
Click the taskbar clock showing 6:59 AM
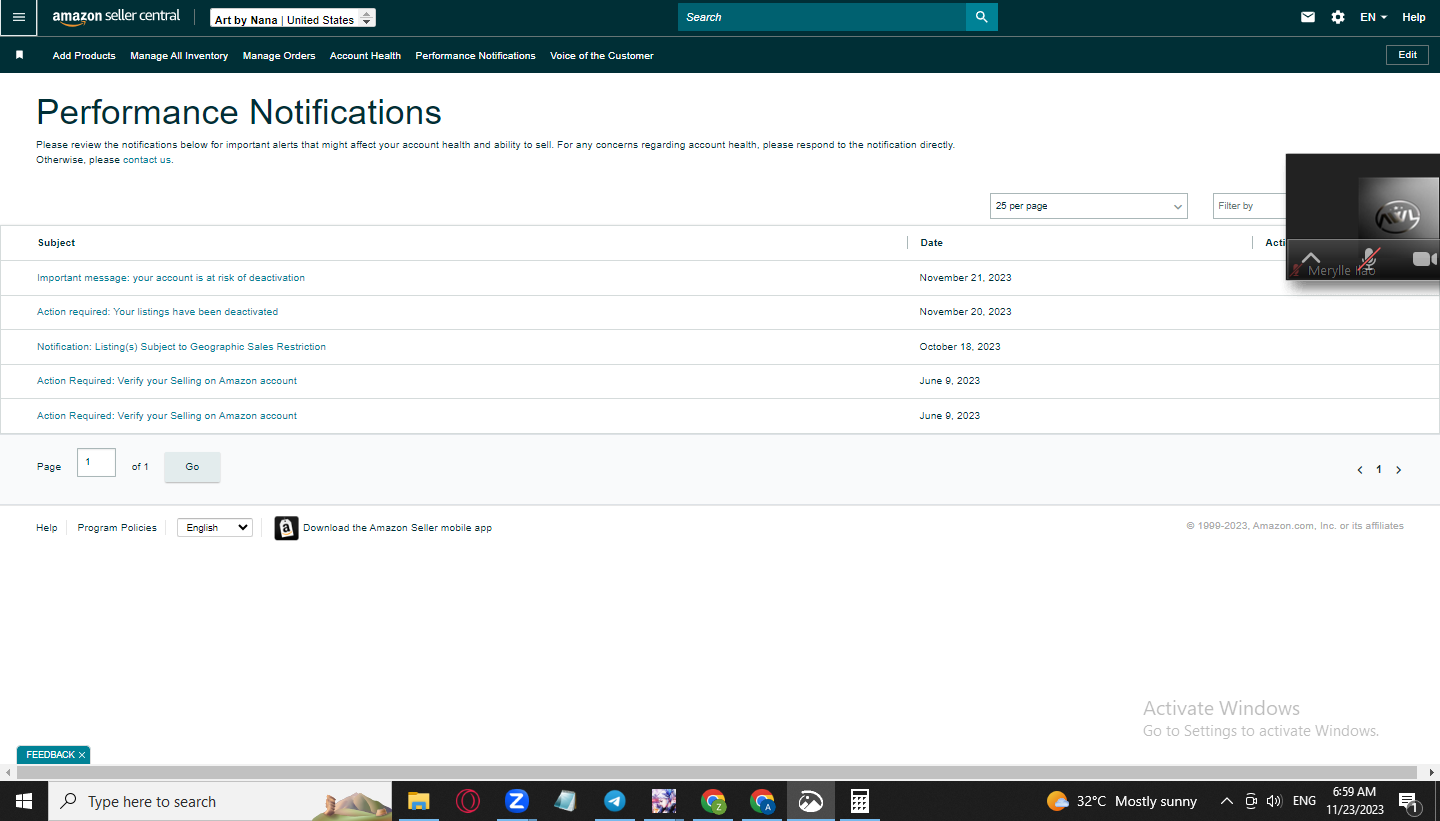pyautogui.click(x=1355, y=801)
